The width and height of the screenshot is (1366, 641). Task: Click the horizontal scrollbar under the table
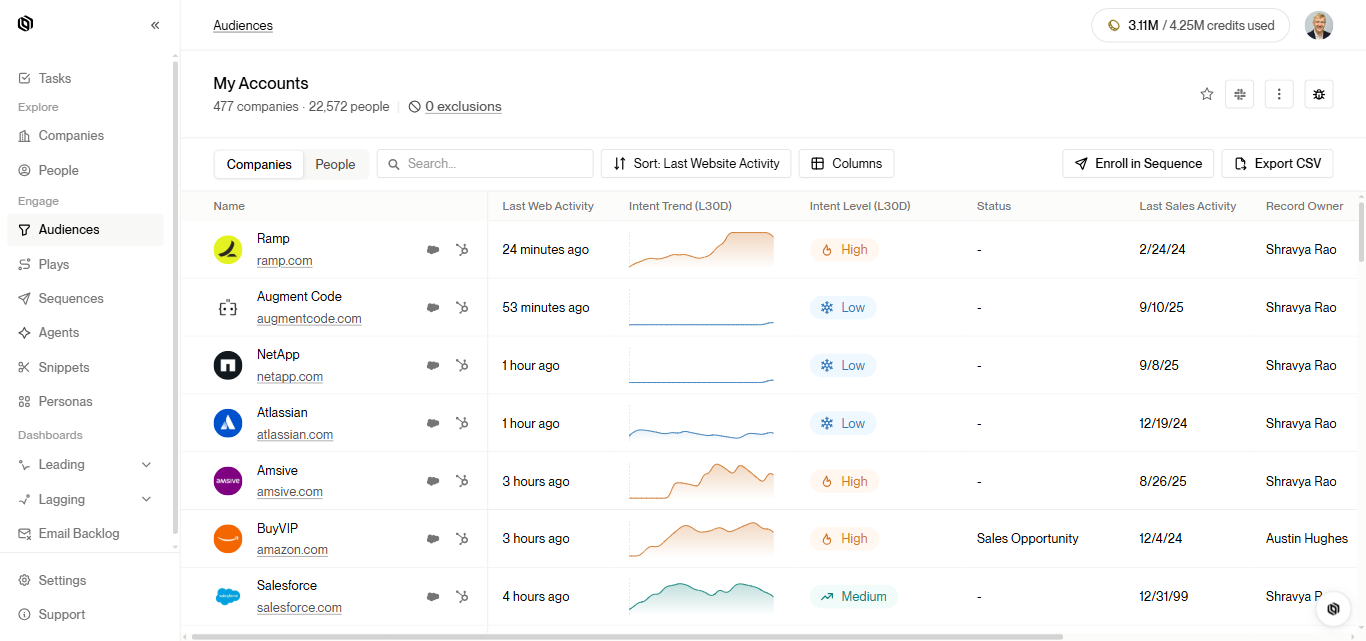[x=627, y=636]
